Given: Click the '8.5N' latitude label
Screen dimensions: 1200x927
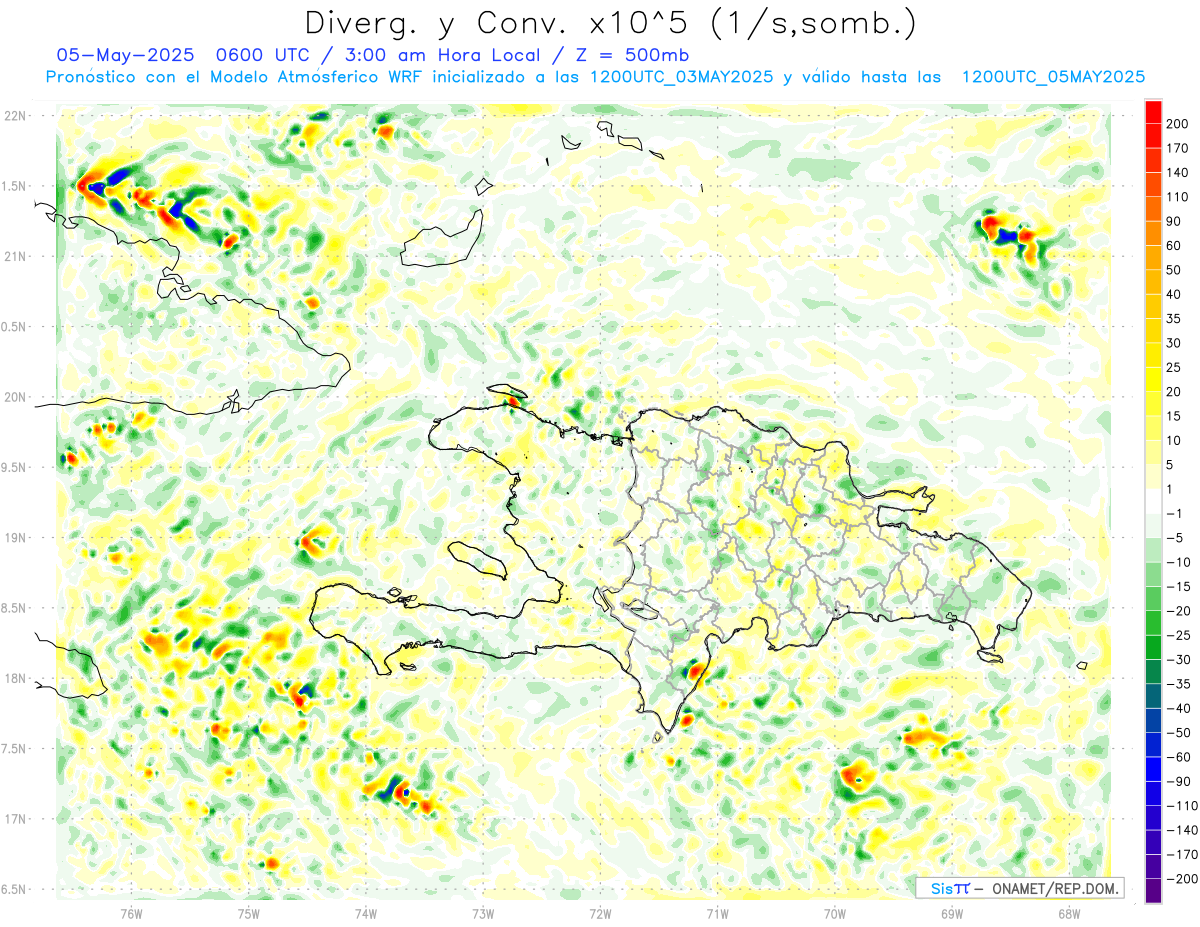Looking at the screenshot, I should pos(14,608).
